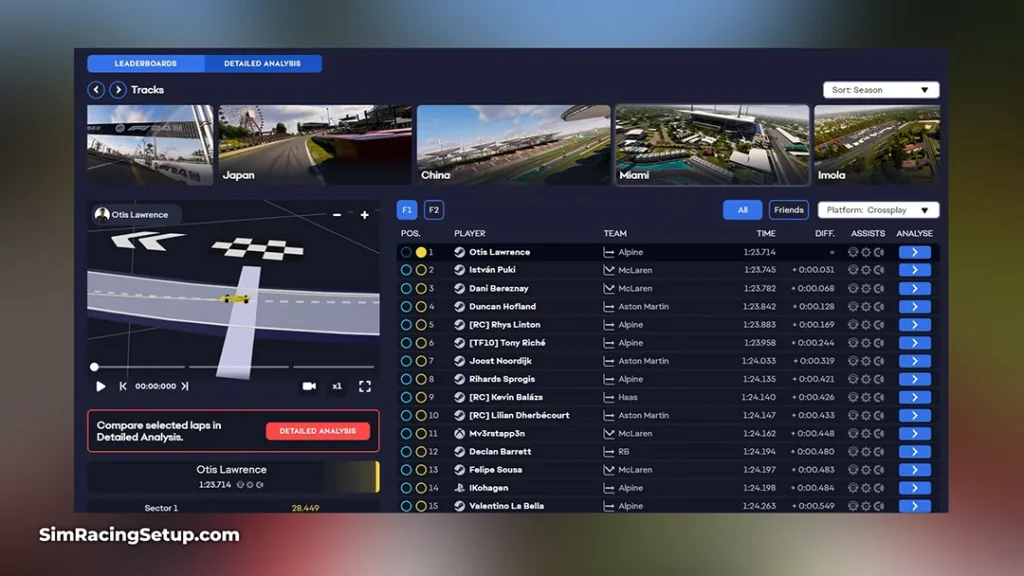Click the camera view icon in replay controls
1024x576 pixels.
[311, 386]
